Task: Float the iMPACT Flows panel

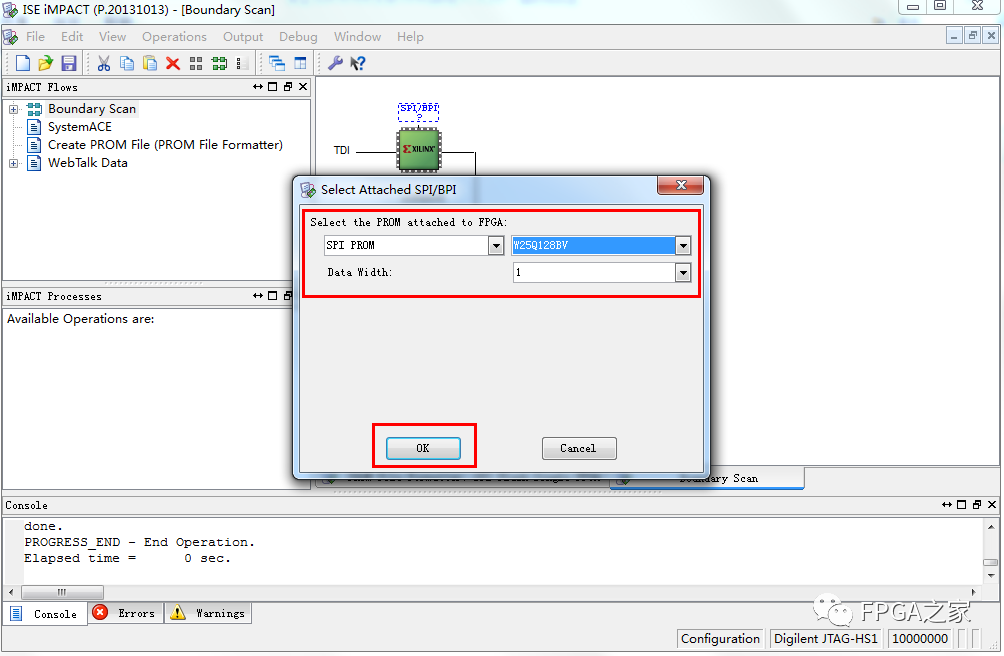Action: click(x=288, y=86)
